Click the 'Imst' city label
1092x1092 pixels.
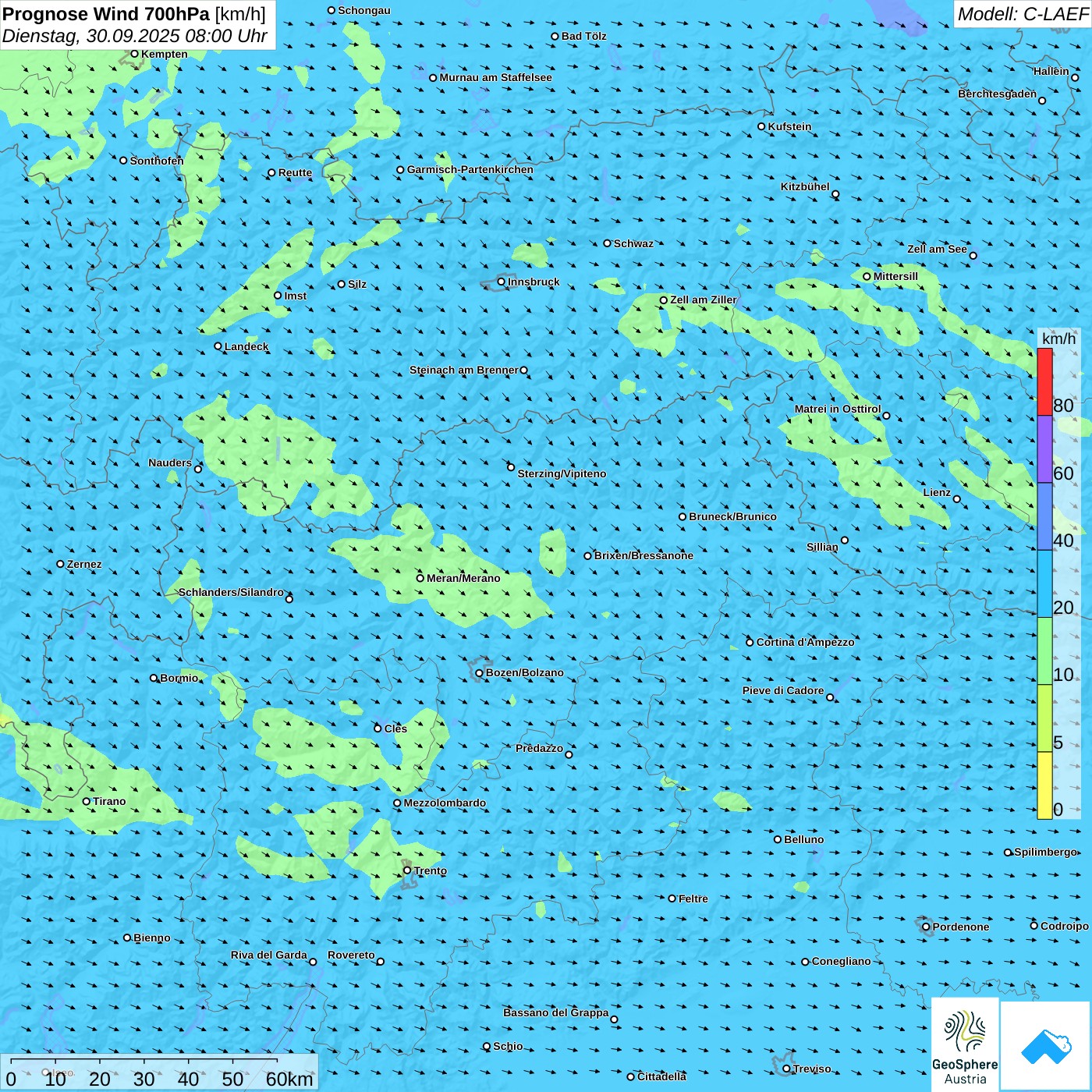295,296
